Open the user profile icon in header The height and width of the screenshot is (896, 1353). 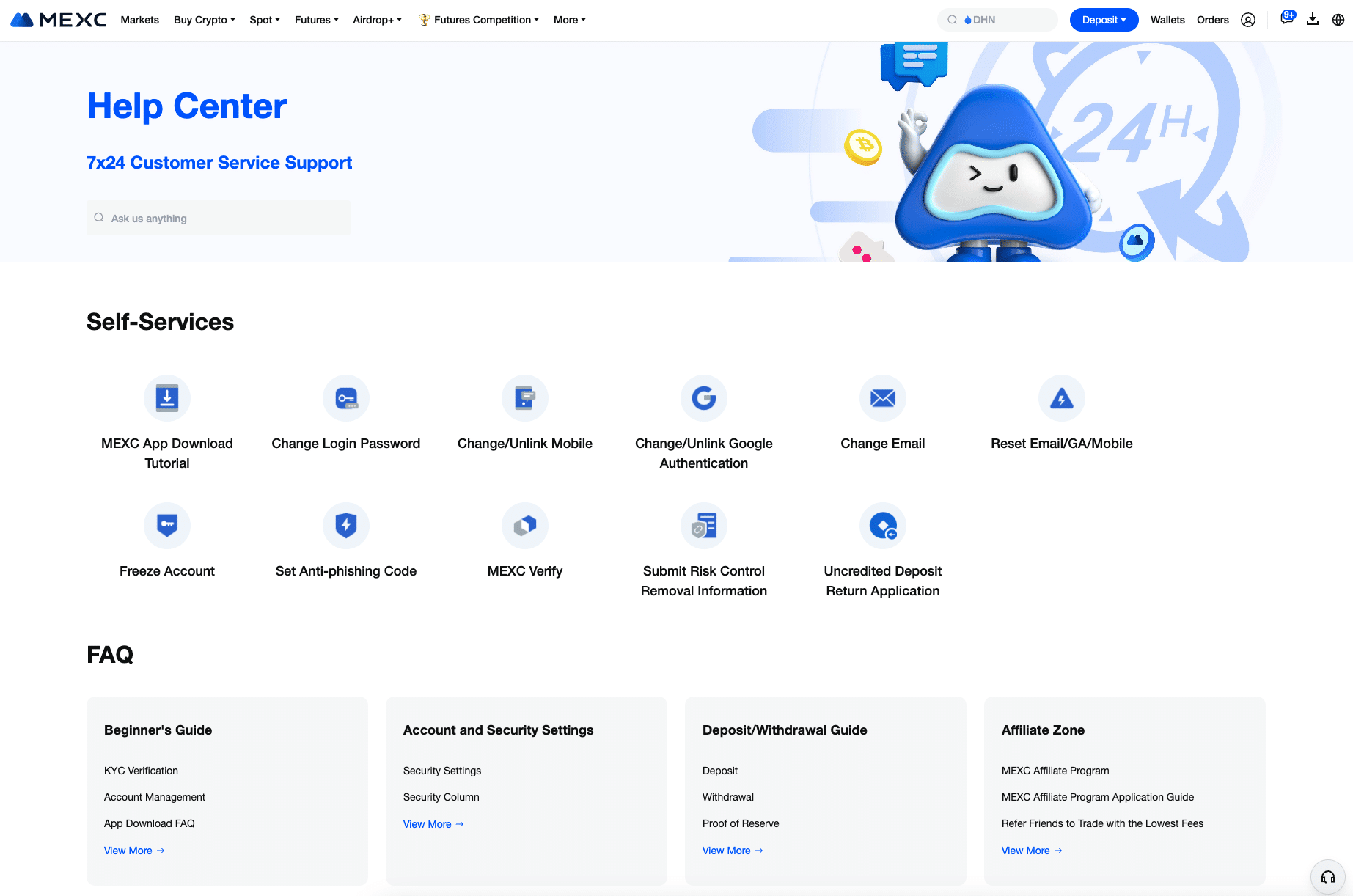click(x=1248, y=20)
